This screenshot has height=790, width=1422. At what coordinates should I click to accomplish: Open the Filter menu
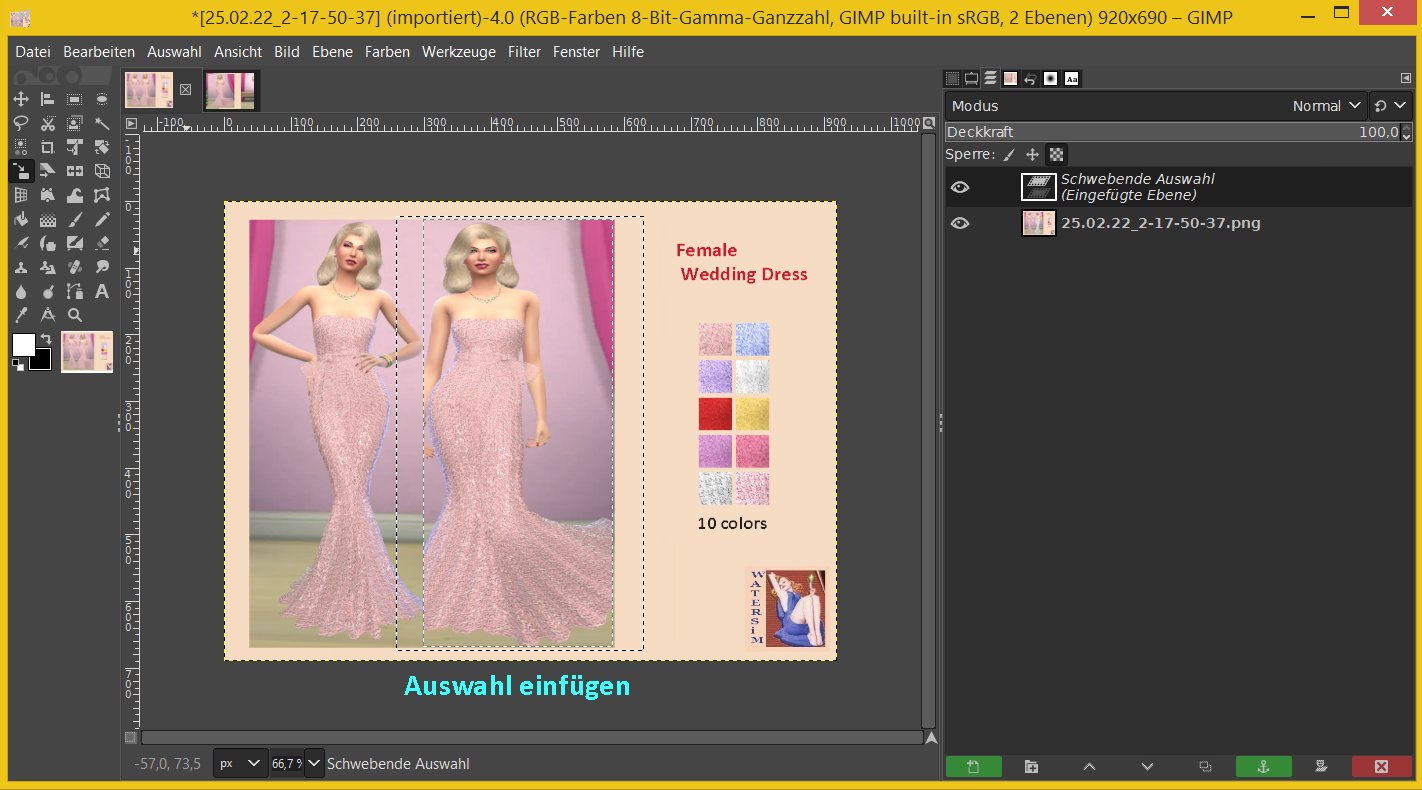(x=524, y=52)
